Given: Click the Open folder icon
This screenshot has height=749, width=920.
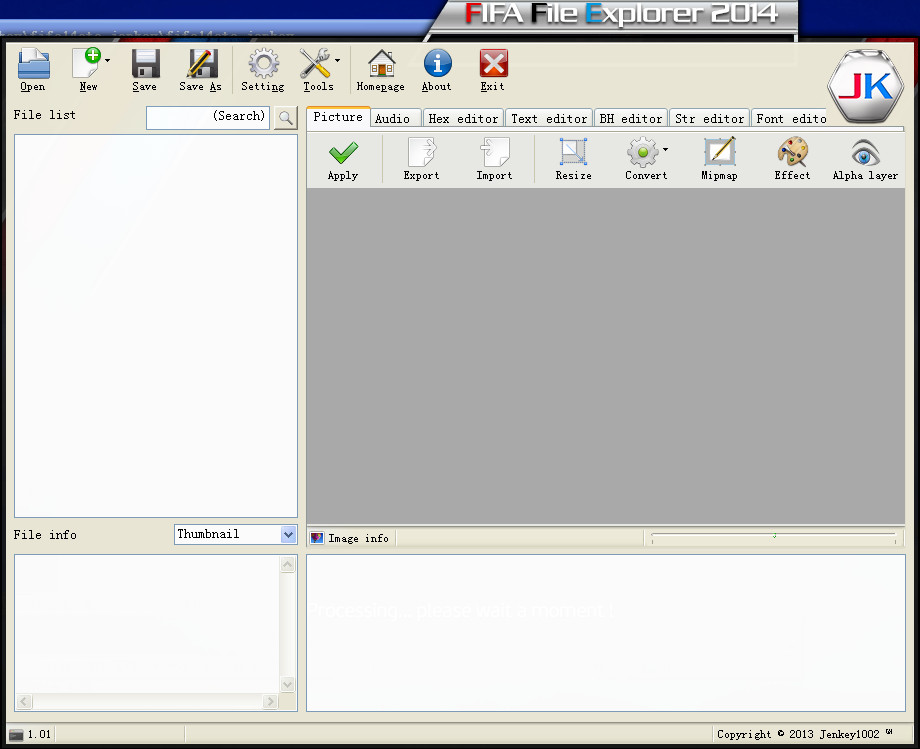Looking at the screenshot, I should 33,63.
